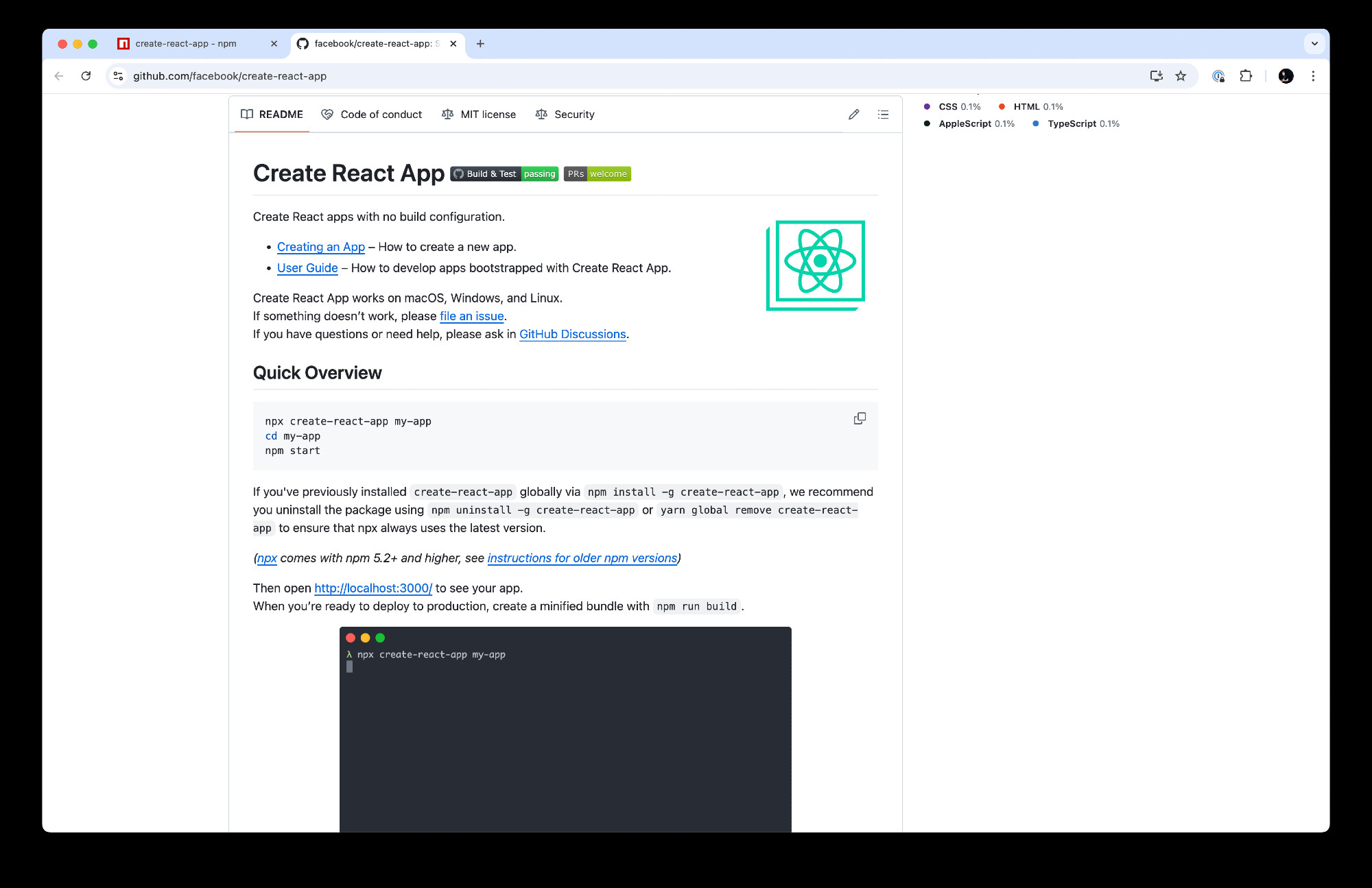Open the Creating an App link
The width and height of the screenshot is (1372, 888).
pos(321,247)
